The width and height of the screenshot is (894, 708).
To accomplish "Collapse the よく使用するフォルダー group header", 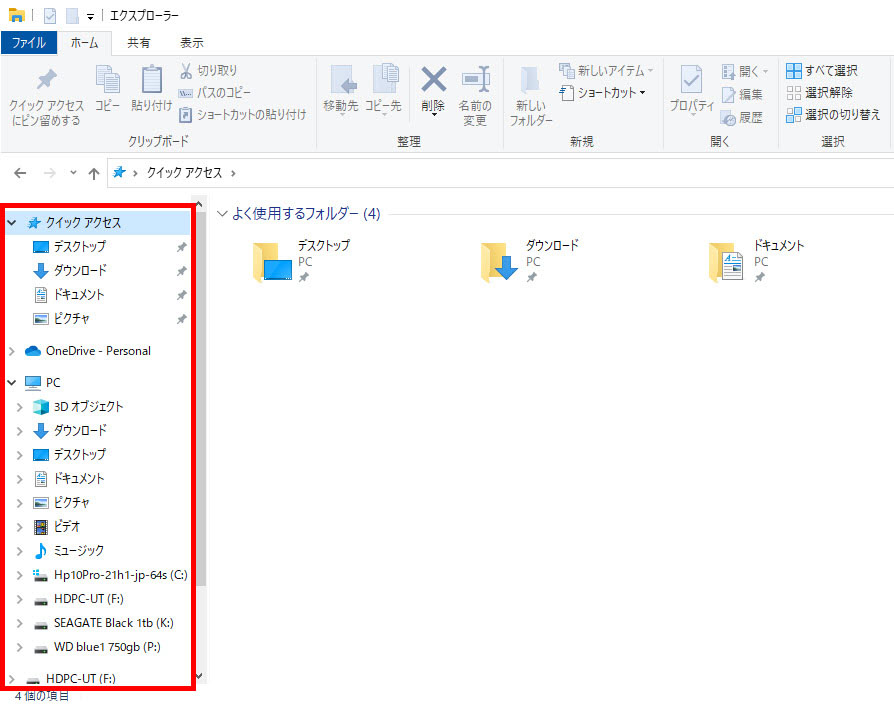I will [x=222, y=214].
